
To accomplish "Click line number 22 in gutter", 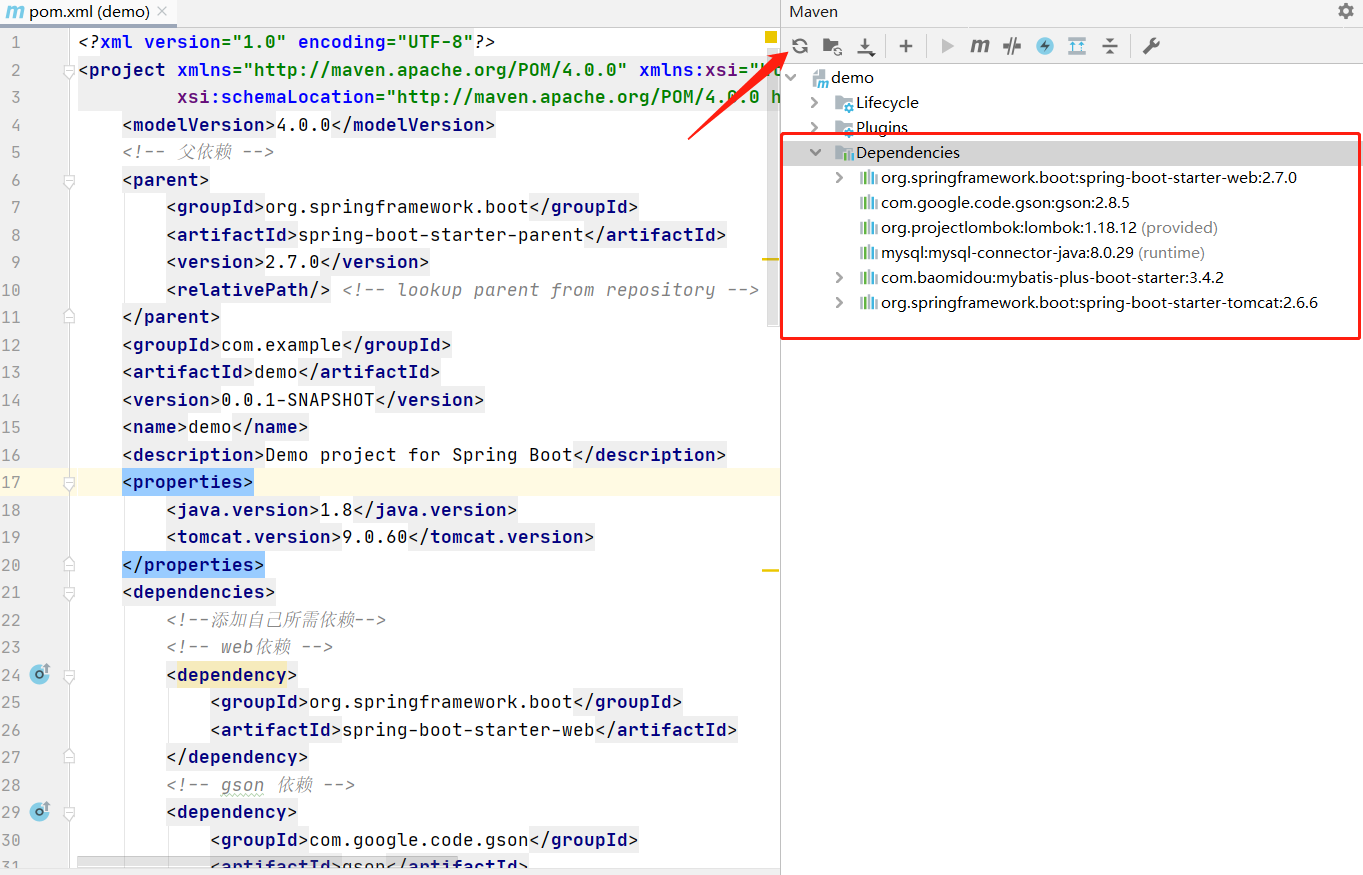I will coord(11,620).
